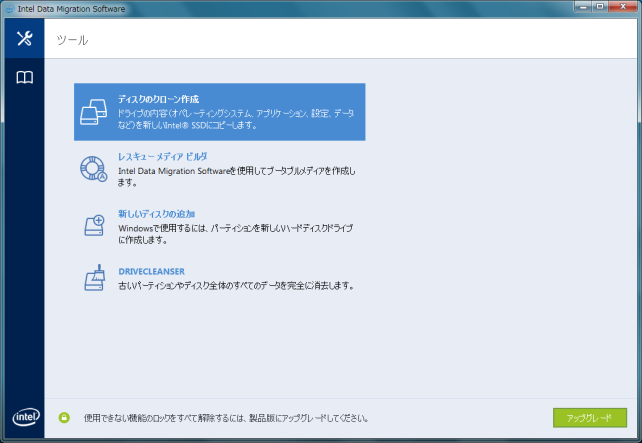642x443 pixels.
Task: Click the green アップグレード button
Action: tap(590, 418)
